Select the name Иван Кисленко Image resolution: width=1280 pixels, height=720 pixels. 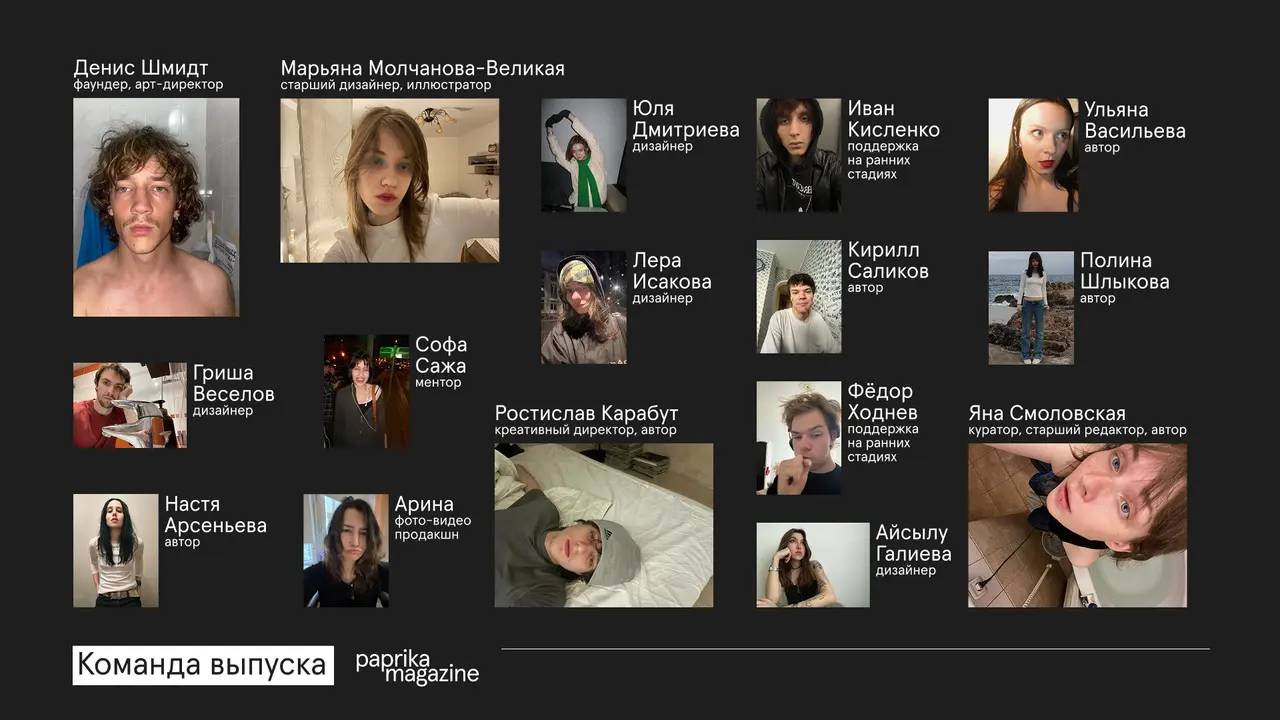tap(894, 119)
